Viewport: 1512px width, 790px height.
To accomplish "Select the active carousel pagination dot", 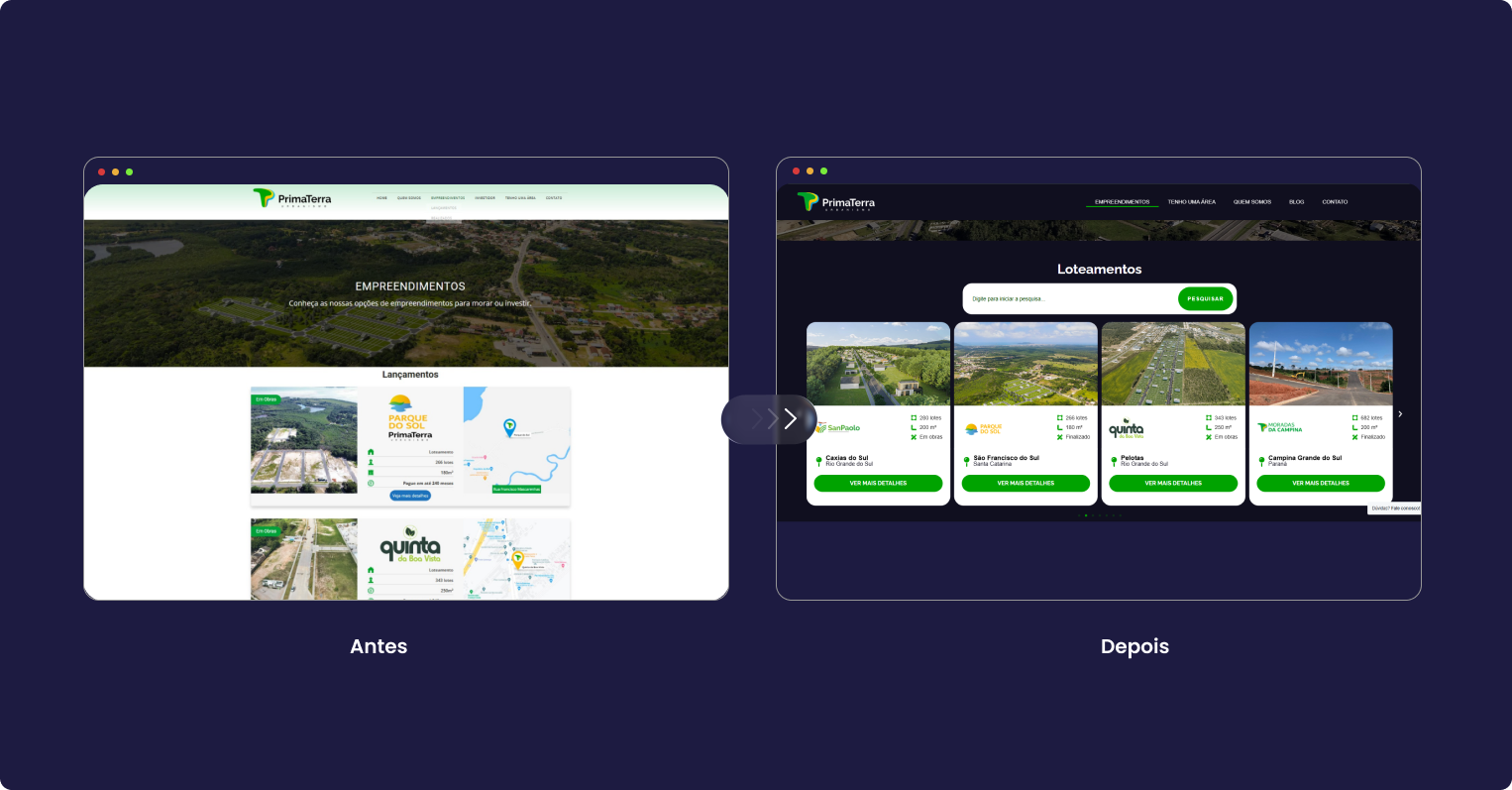I will (1086, 515).
